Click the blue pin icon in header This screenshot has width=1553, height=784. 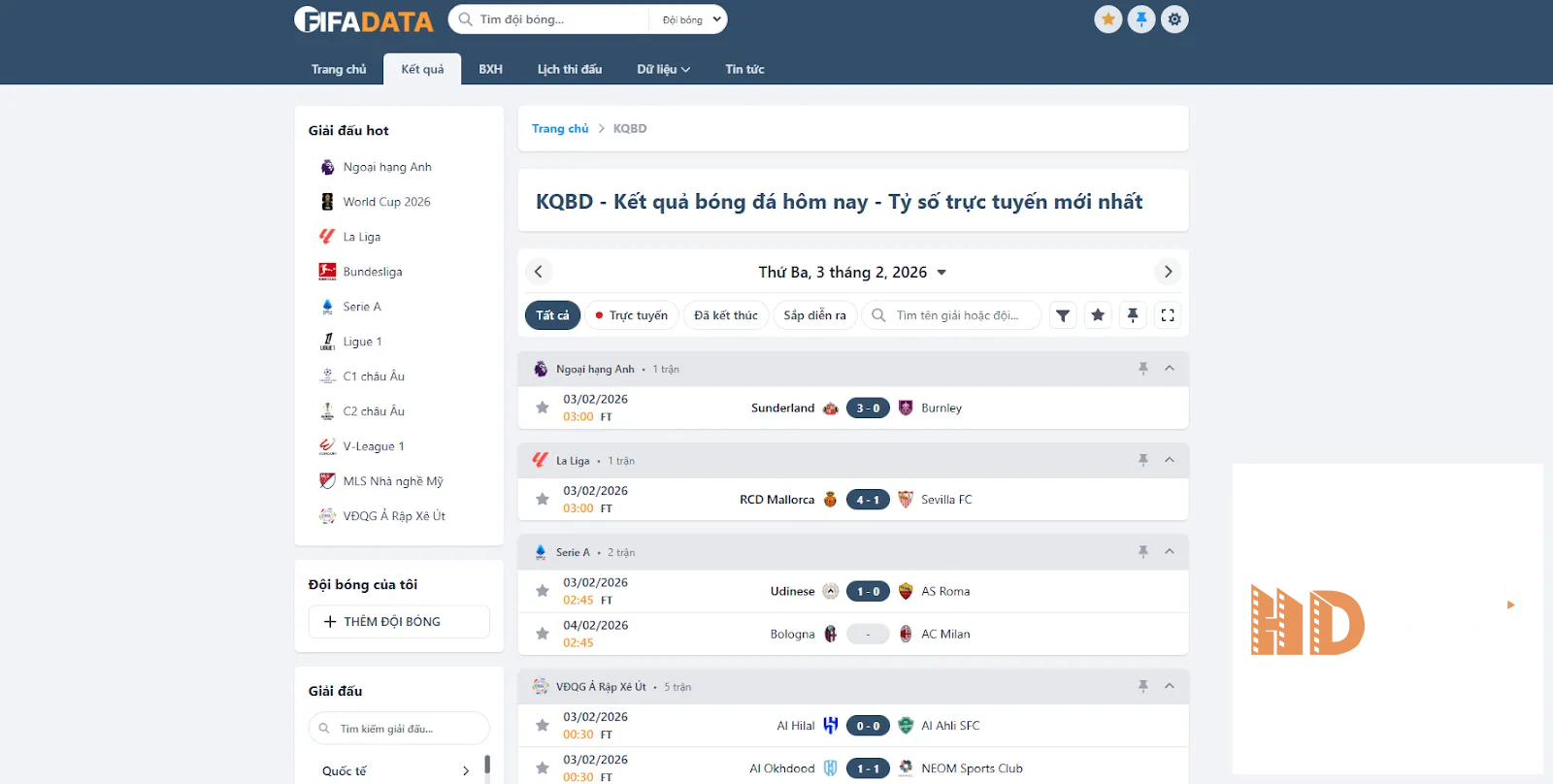tap(1141, 19)
